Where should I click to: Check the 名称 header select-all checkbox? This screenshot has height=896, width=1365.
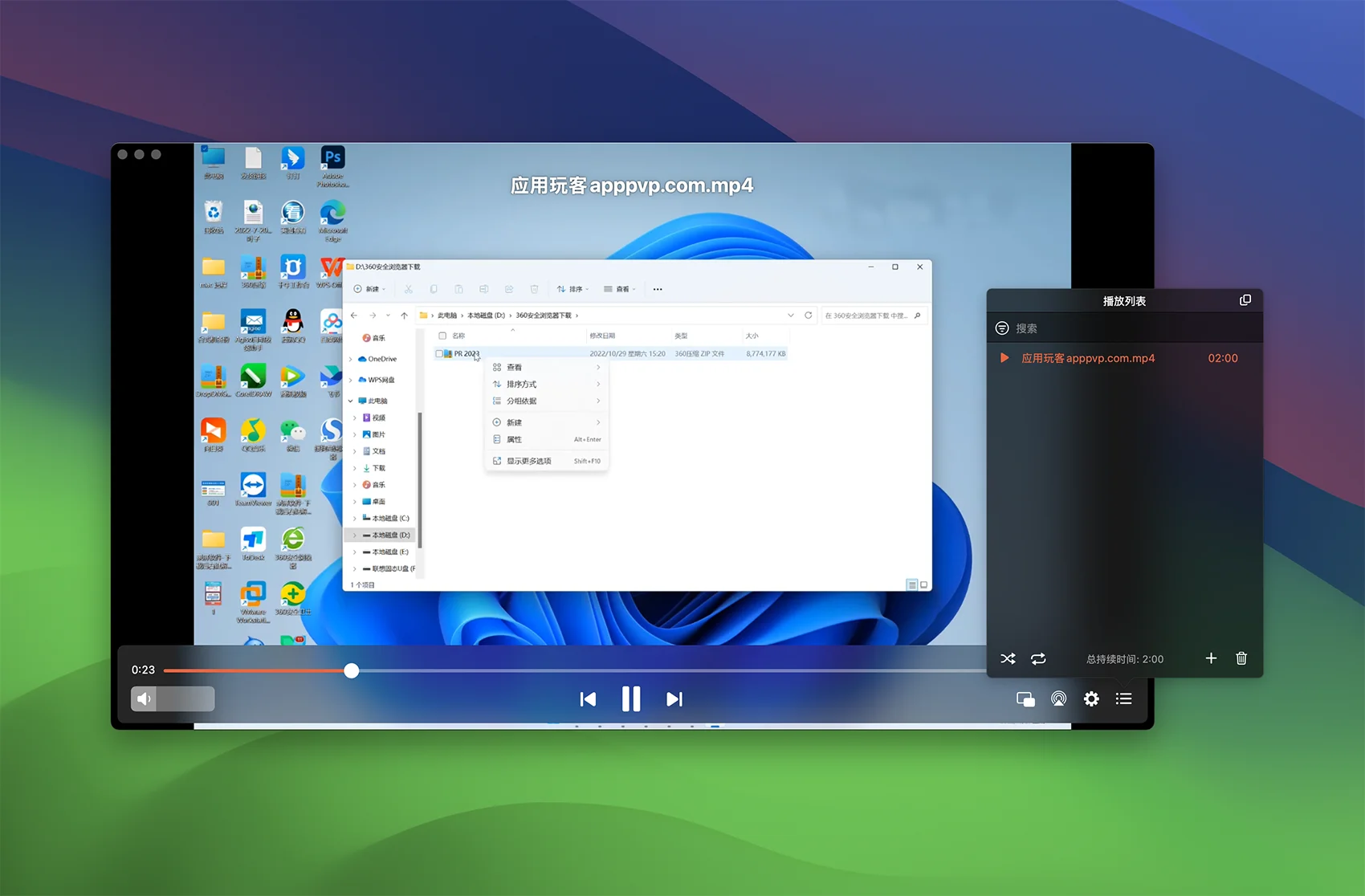(442, 336)
